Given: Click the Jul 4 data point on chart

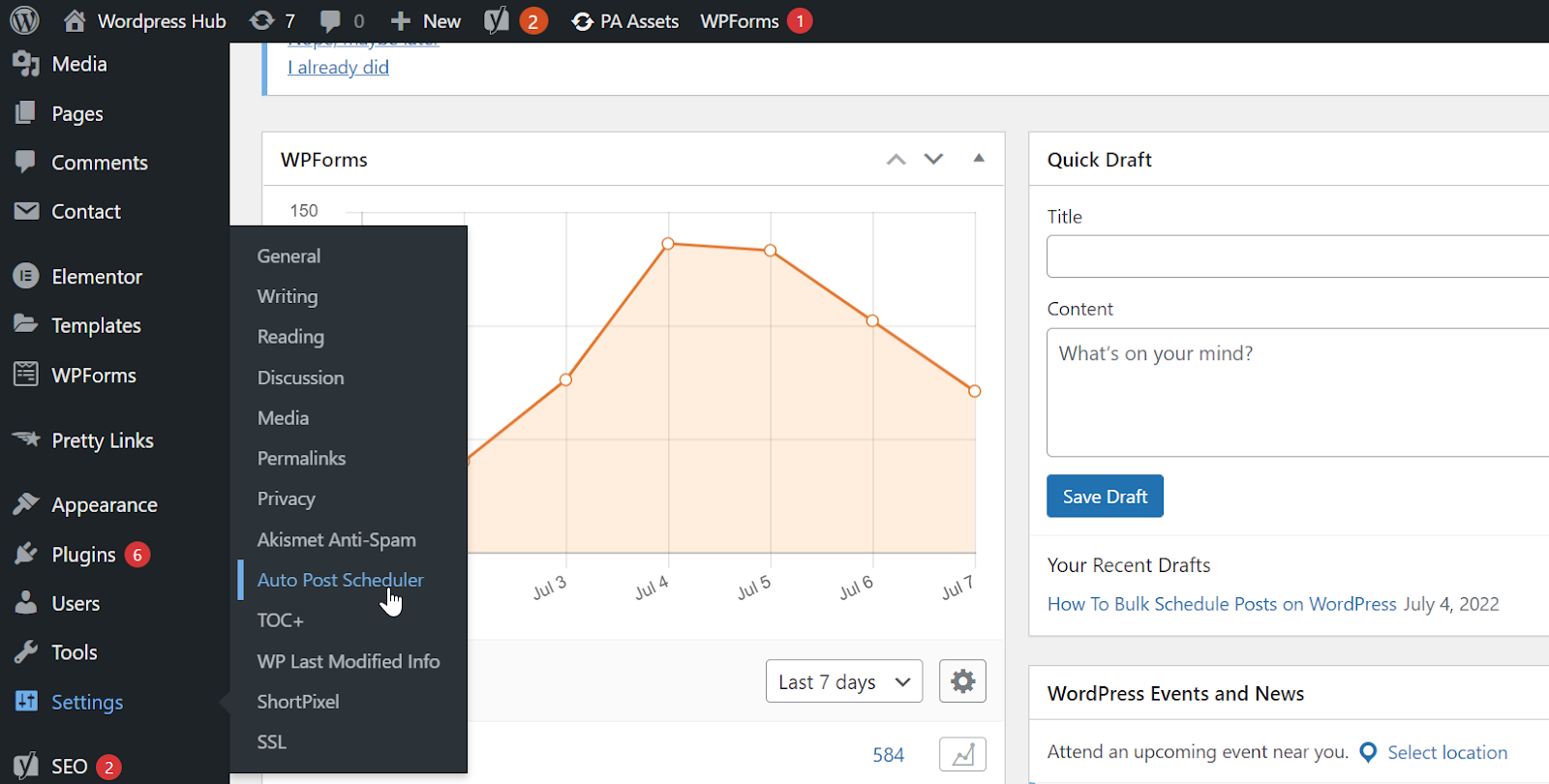Looking at the screenshot, I should (x=668, y=244).
